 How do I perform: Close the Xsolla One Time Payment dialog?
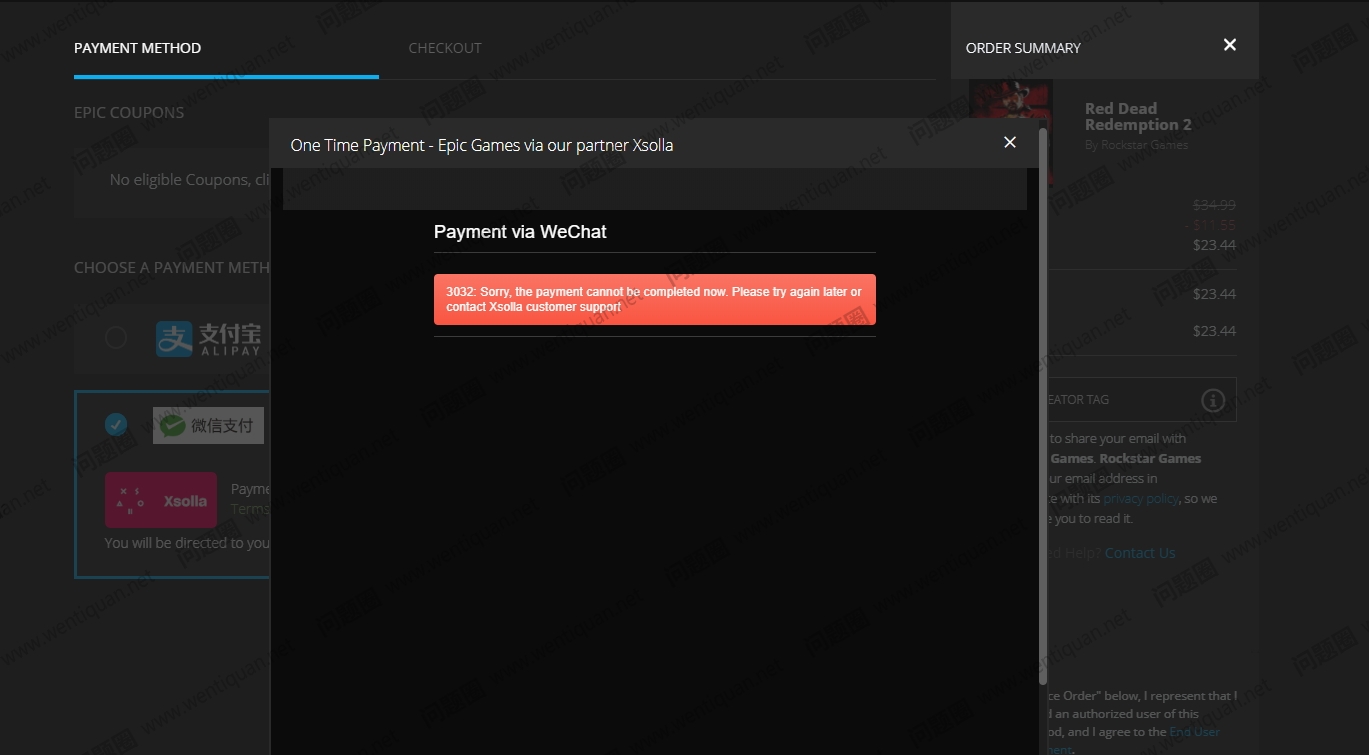[1009, 142]
